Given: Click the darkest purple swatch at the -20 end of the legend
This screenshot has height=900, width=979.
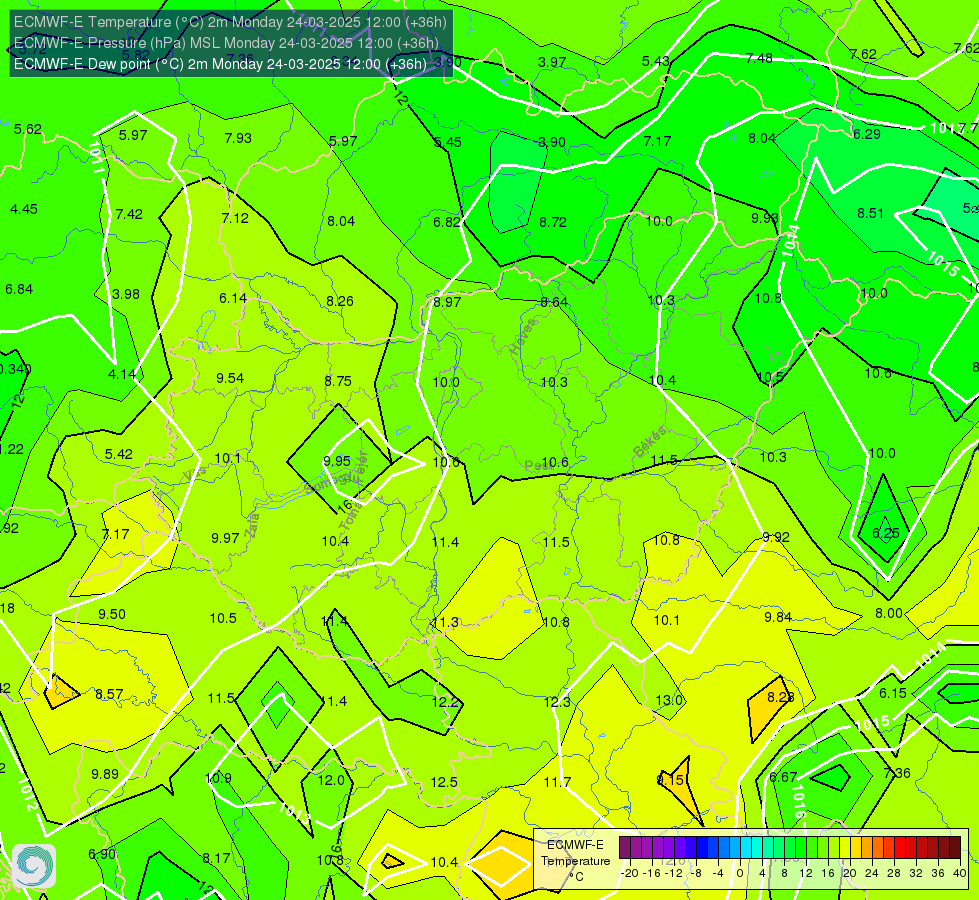Looking at the screenshot, I should [625, 848].
